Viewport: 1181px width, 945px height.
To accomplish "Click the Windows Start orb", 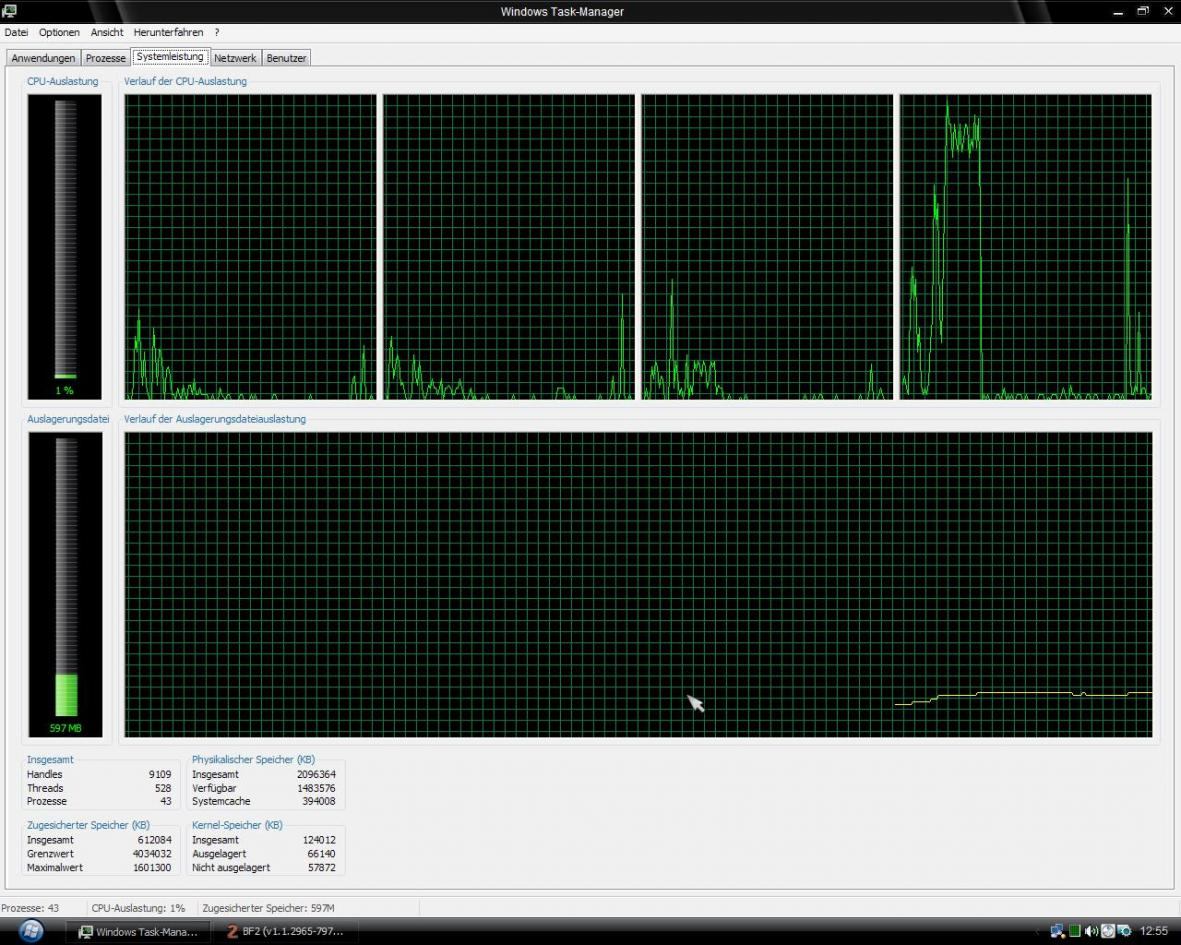I will [x=30, y=931].
